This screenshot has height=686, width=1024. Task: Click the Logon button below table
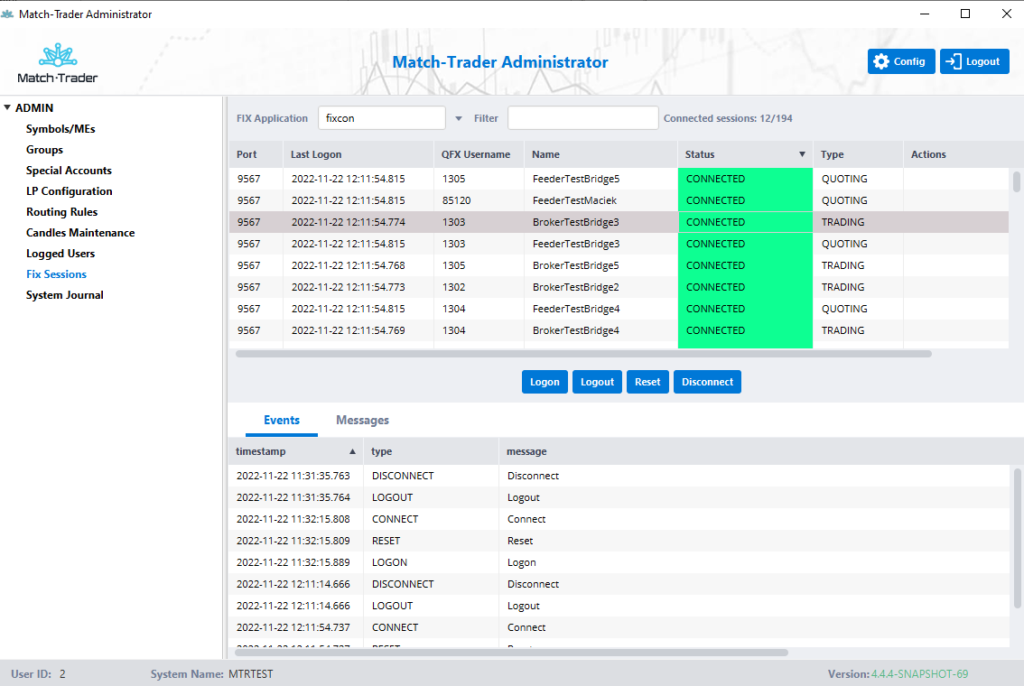click(545, 382)
